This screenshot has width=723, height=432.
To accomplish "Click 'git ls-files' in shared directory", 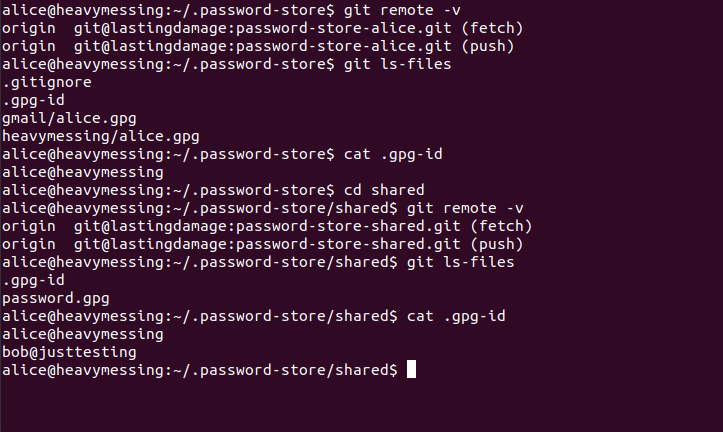I will (x=460, y=262).
